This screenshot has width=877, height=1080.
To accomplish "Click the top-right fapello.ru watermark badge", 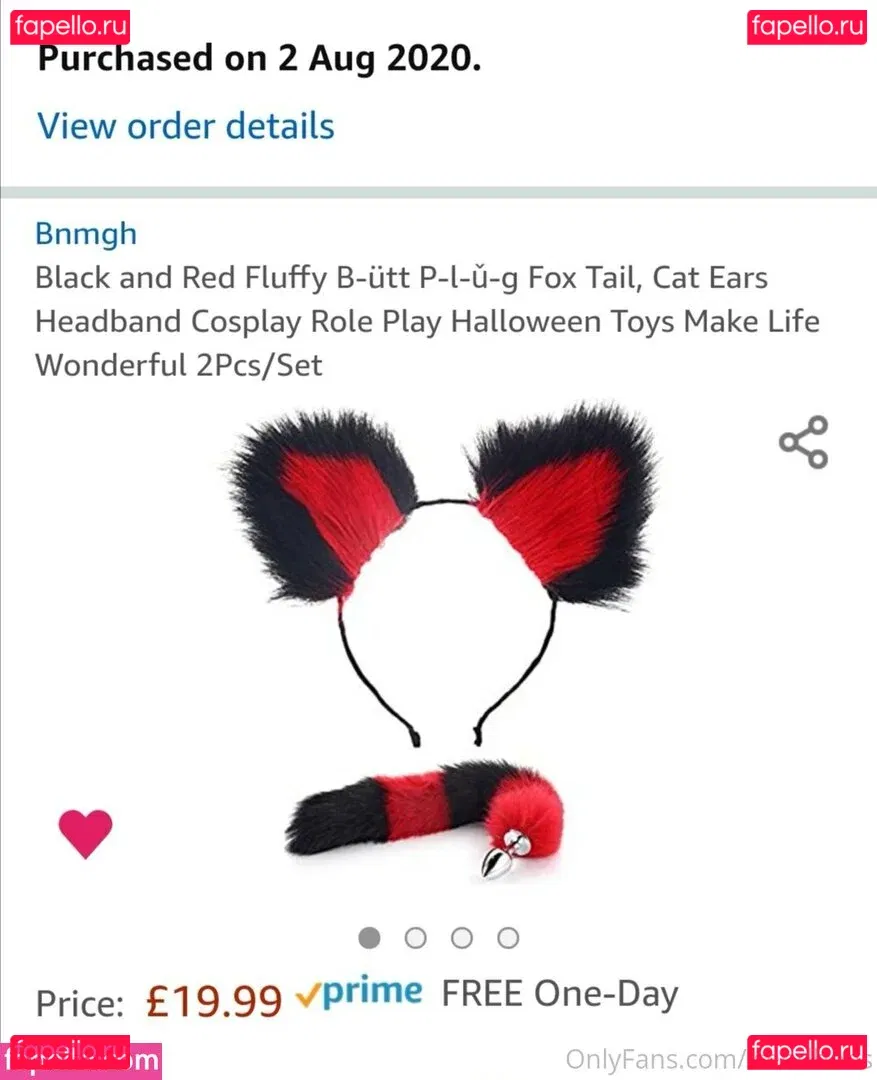I will pyautogui.click(x=807, y=27).
